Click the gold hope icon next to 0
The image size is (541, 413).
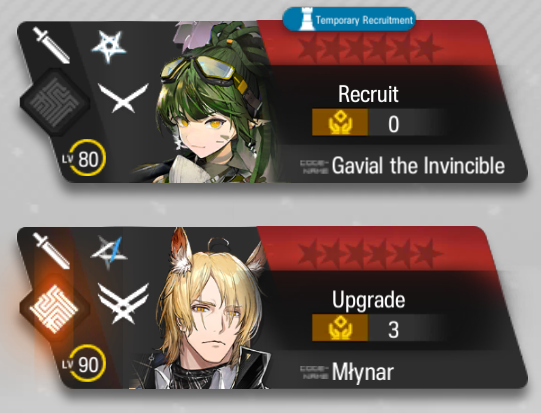tap(340, 122)
